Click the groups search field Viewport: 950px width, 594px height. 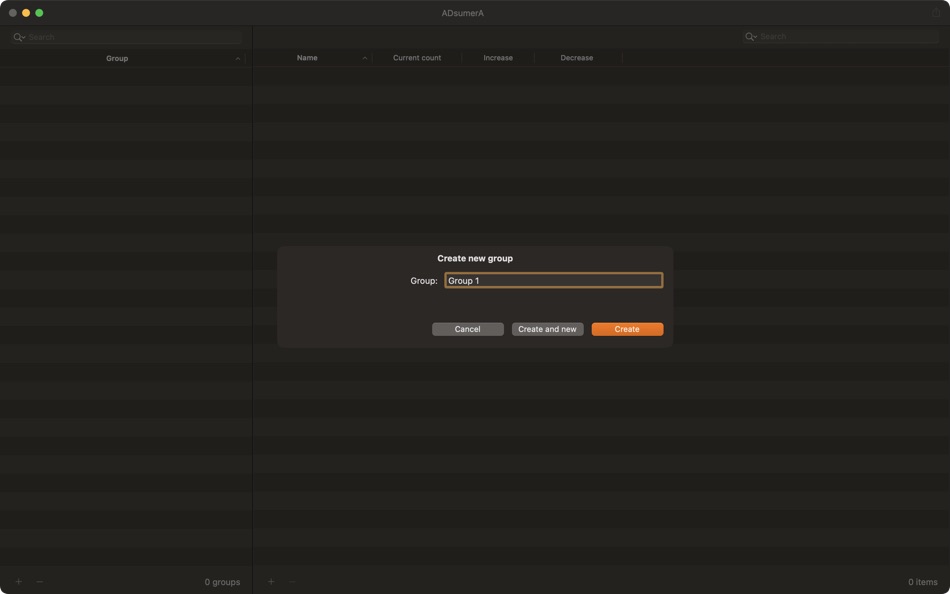(x=126, y=37)
